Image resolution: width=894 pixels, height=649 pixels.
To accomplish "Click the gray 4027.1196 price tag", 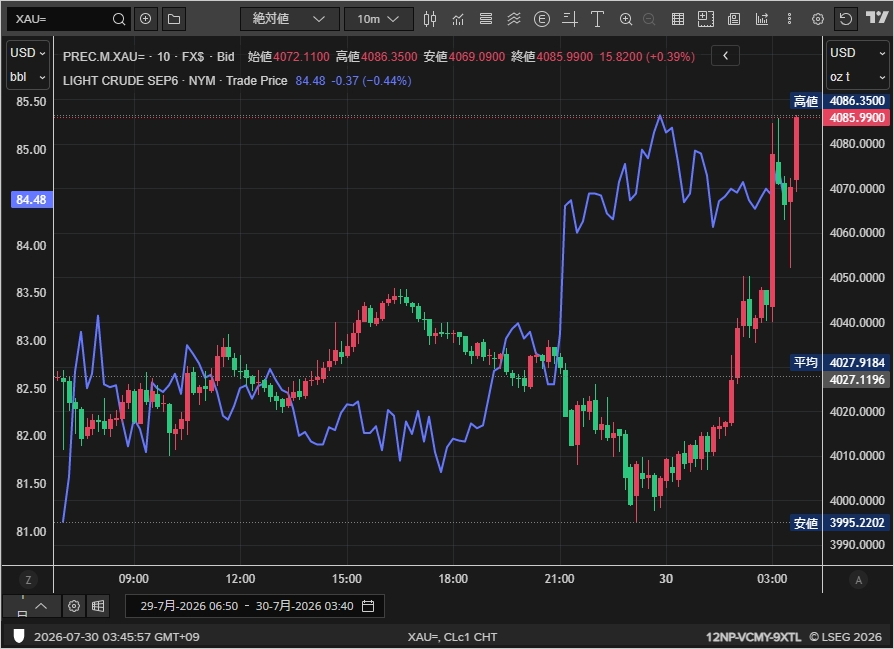I will point(856,379).
